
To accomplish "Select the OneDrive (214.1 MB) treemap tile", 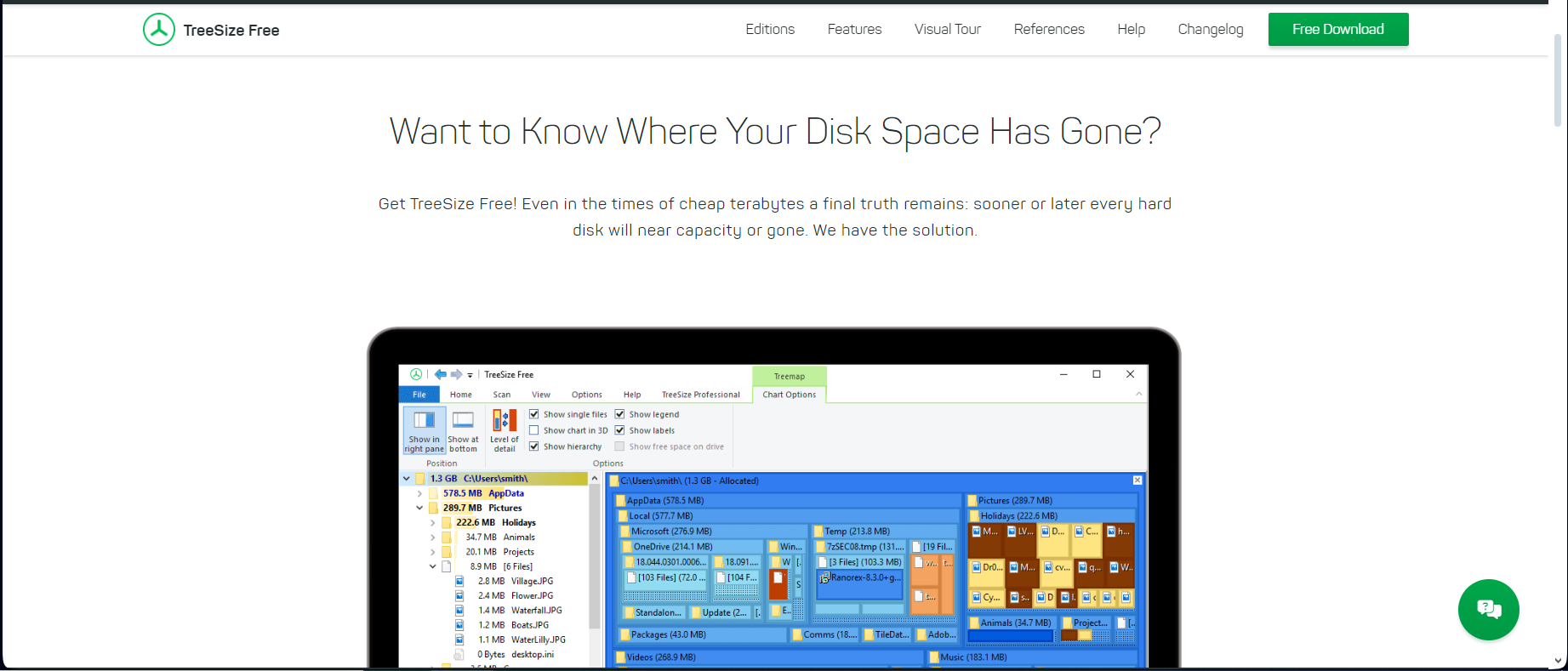I will (692, 547).
